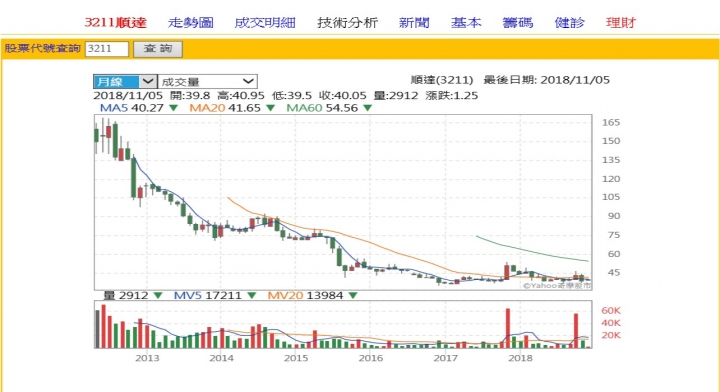Click the 40K volume axis label

[611, 323]
